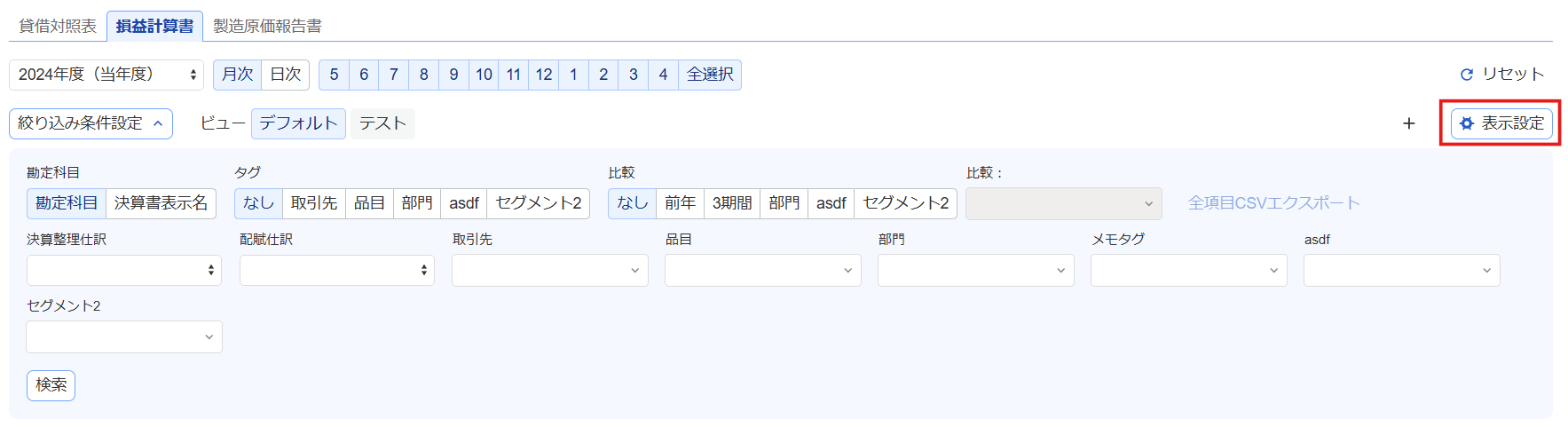Open the disabled 比較： dropdown
Image resolution: width=1568 pixels, height=427 pixels.
[1064, 203]
